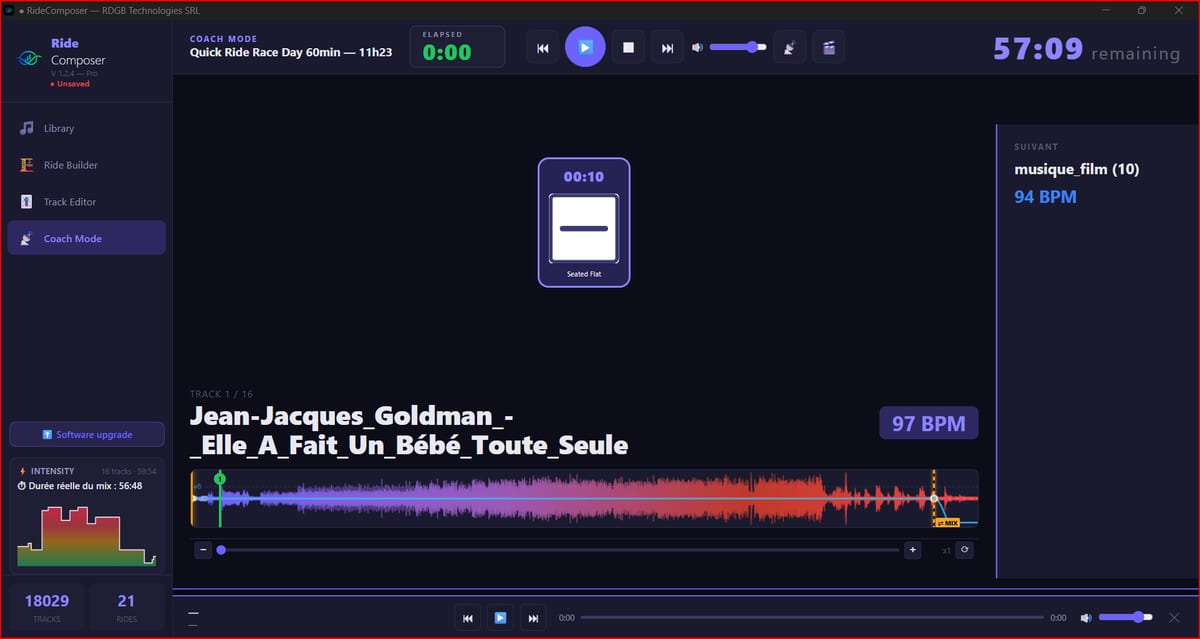Viewport: 1200px width, 639px height.
Task: Stop the ride playback in header
Action: tap(628, 47)
